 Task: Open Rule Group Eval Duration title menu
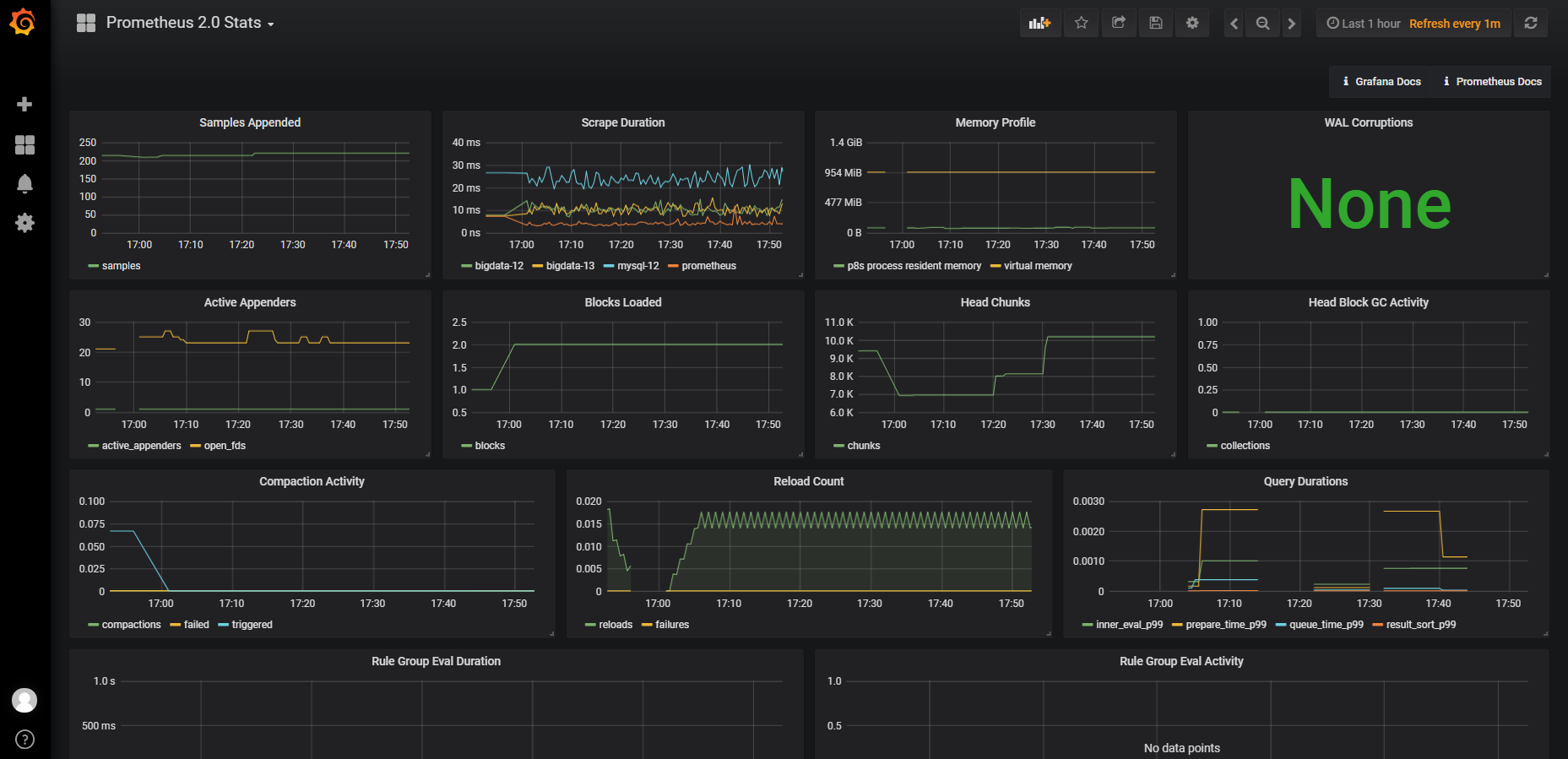437,661
